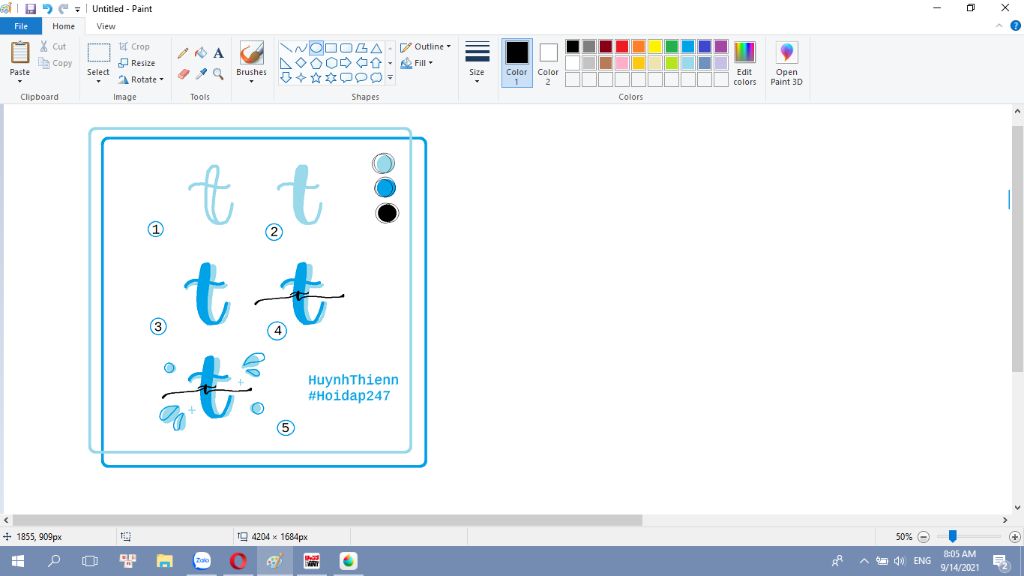Choose the Five-point star shape
1024x576 pixels.
(x=316, y=78)
